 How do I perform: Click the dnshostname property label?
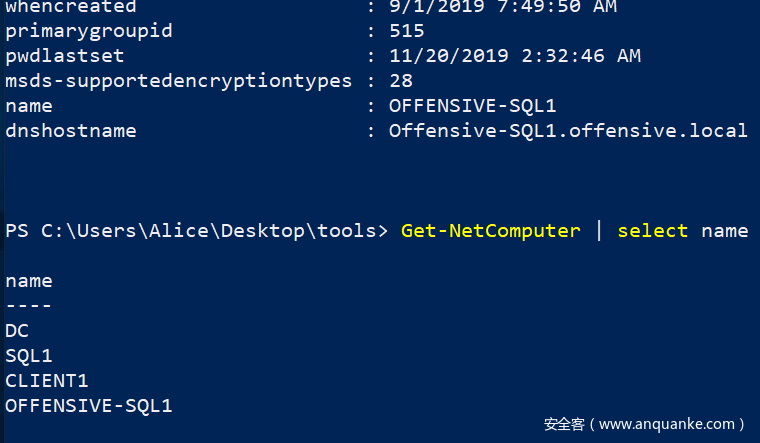coord(70,131)
